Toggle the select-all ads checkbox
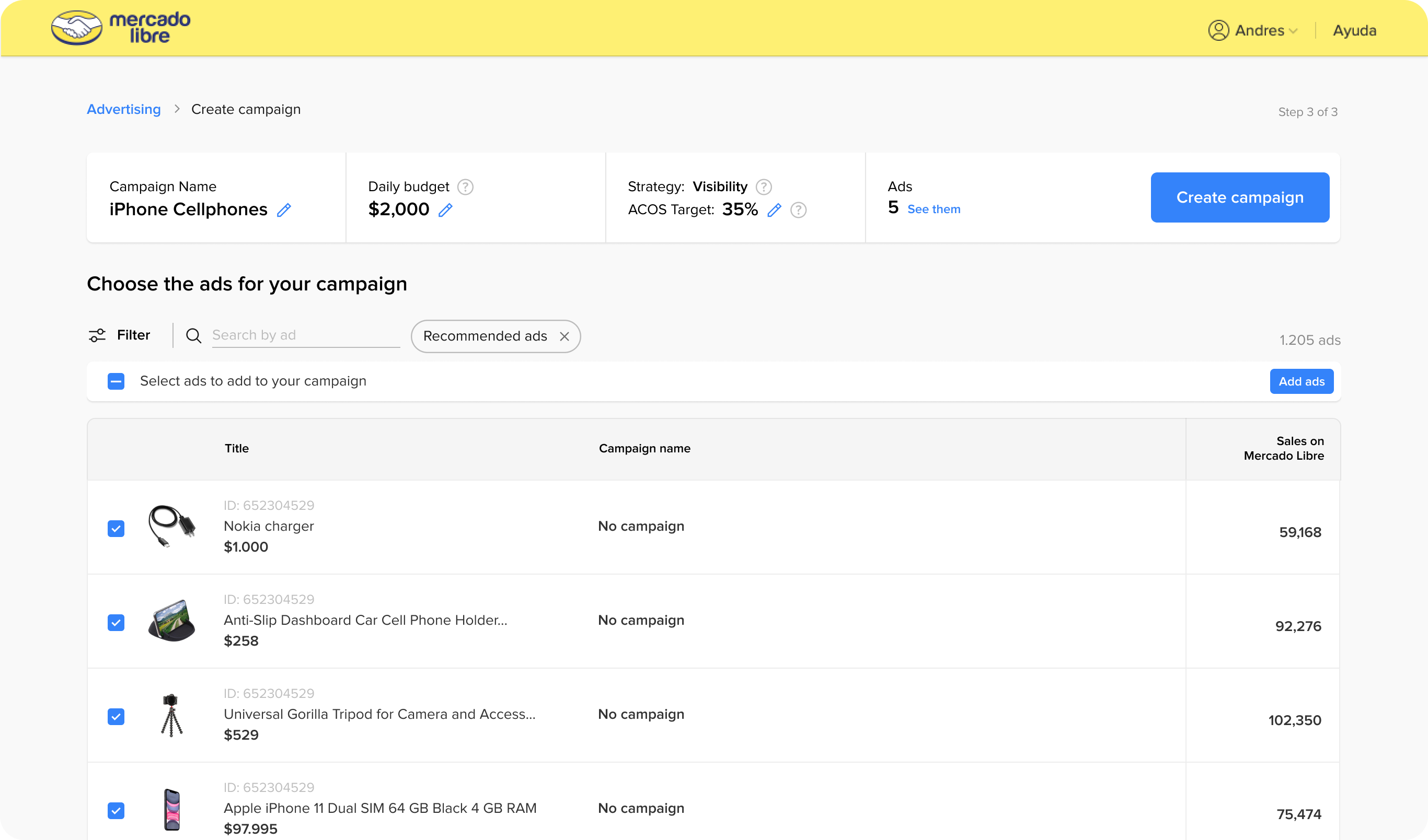The width and height of the screenshot is (1428, 840). [116, 381]
